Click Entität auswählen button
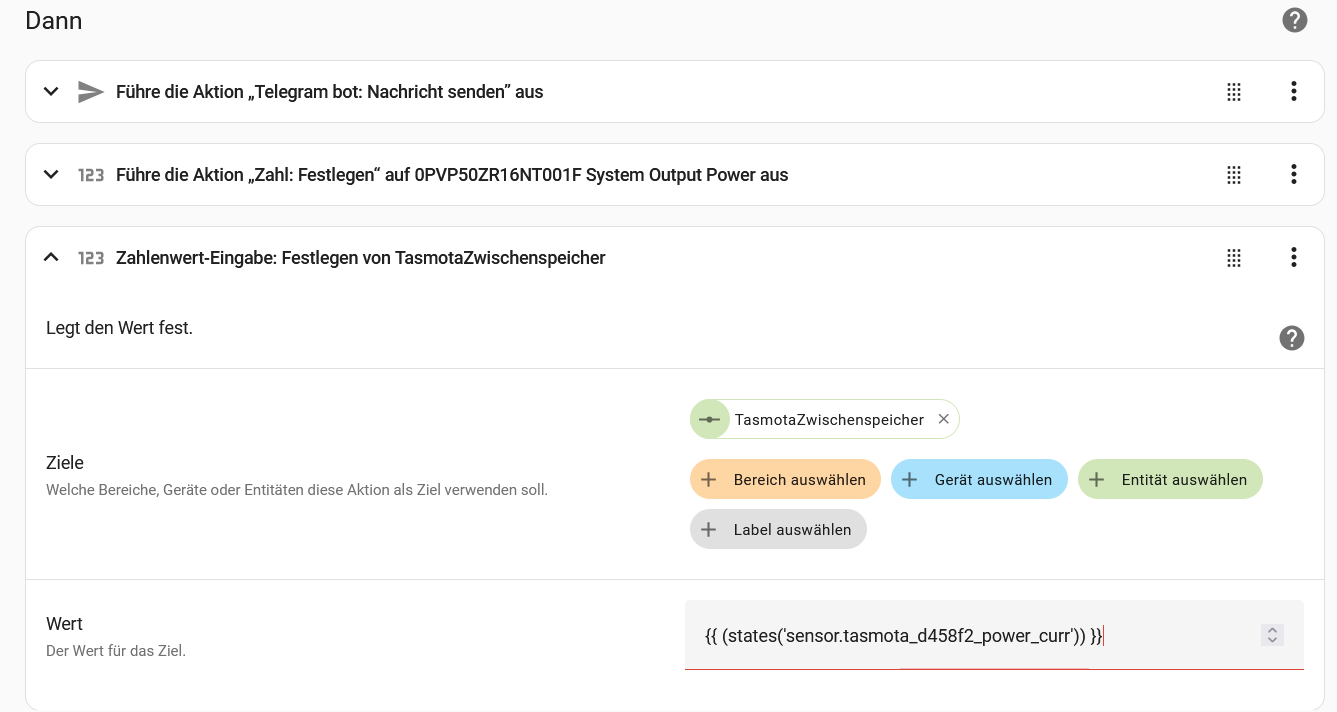 tap(1169, 480)
